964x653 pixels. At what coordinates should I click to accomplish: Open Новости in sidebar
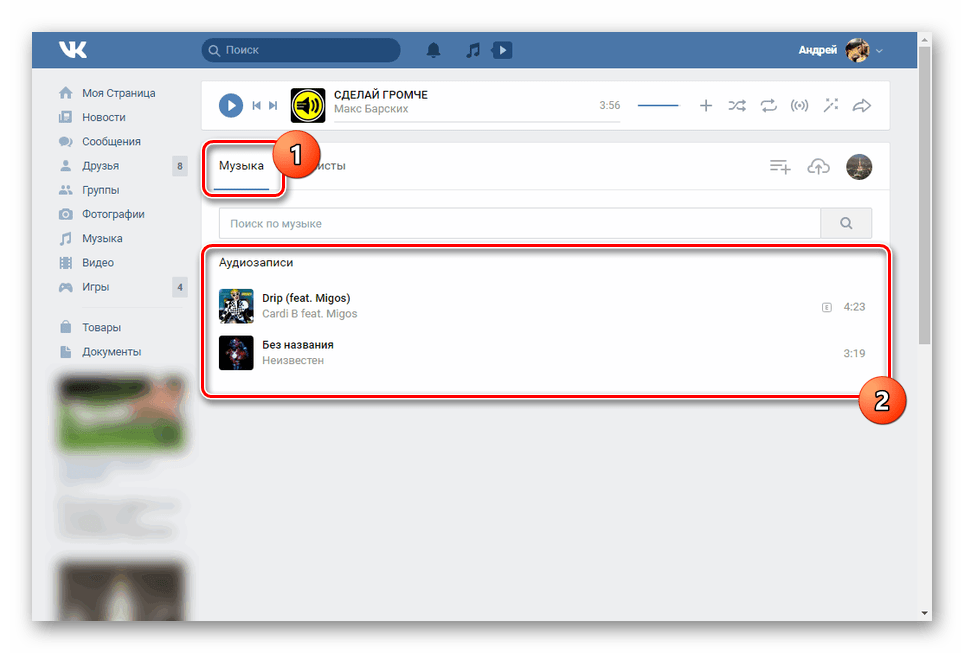[x=104, y=117]
